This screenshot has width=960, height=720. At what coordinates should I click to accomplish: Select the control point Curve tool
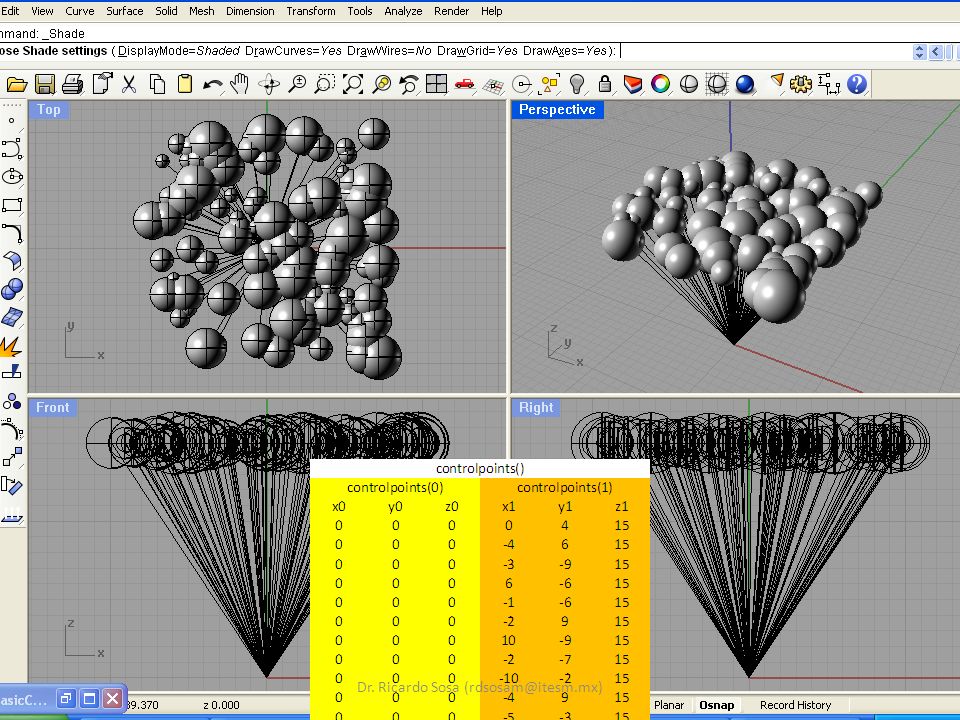pyautogui.click(x=12, y=149)
